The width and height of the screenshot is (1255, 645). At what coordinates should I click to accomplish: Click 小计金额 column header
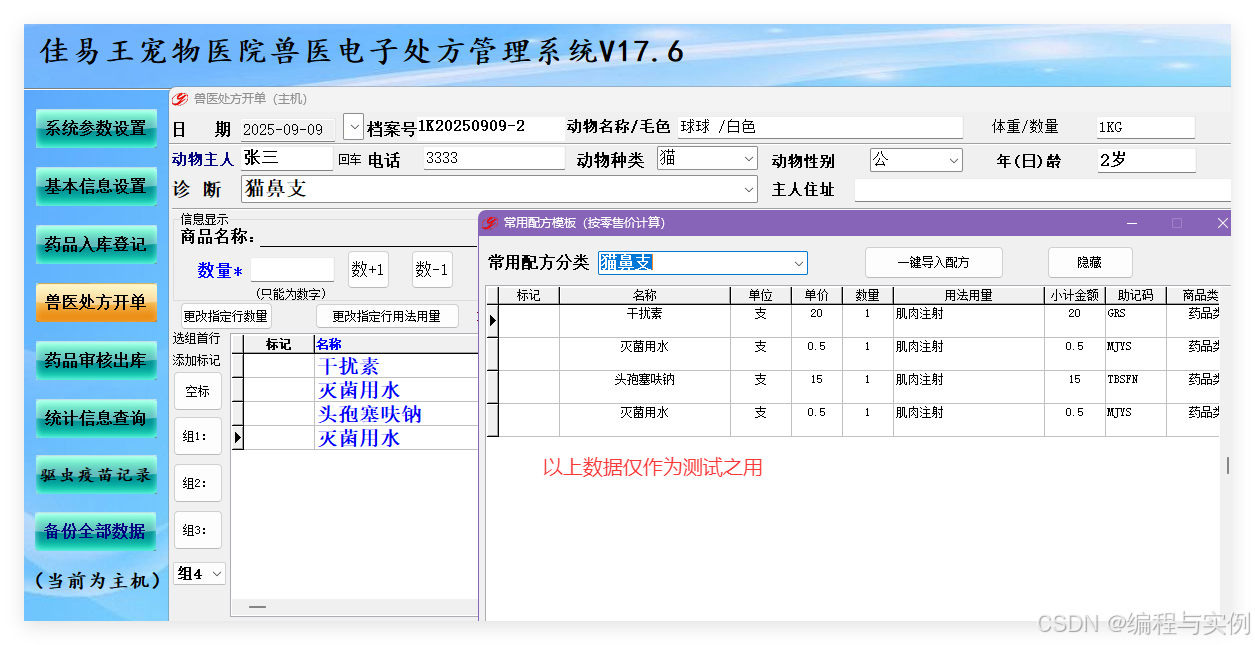coord(1074,295)
